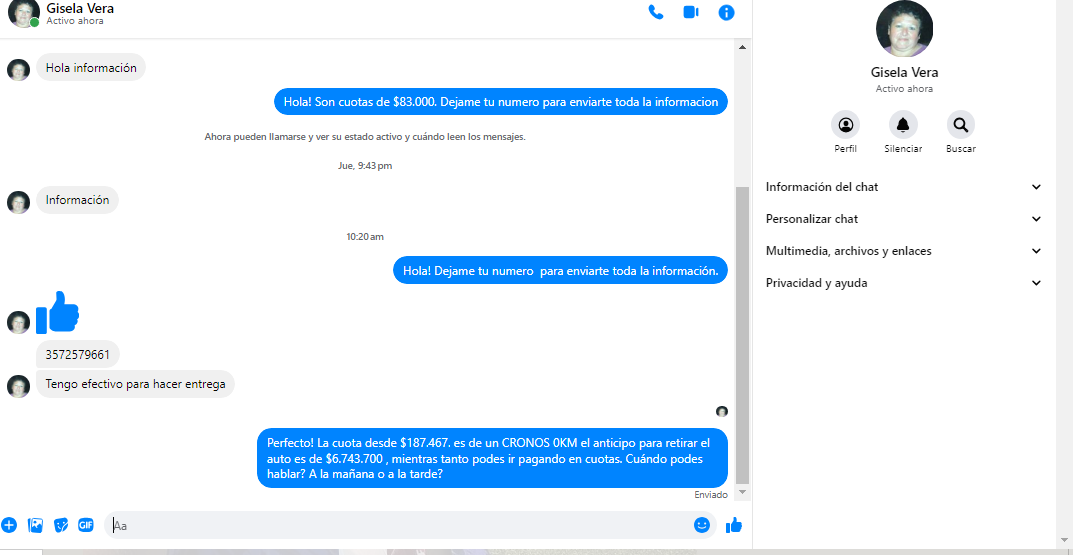Open the plus menu for more actions
Screen dimensions: 1073x555
(x=9, y=525)
